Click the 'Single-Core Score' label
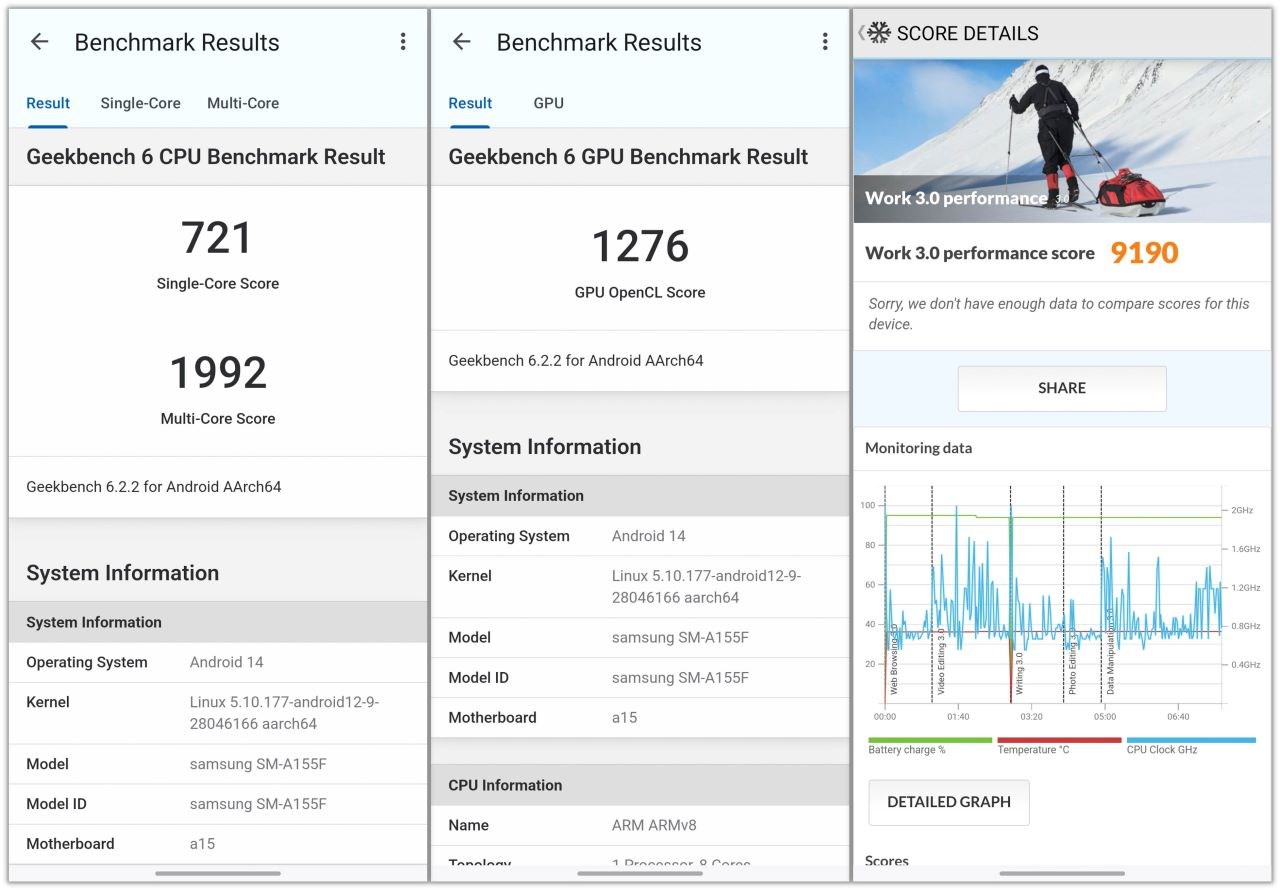1280x890 pixels. (x=218, y=284)
